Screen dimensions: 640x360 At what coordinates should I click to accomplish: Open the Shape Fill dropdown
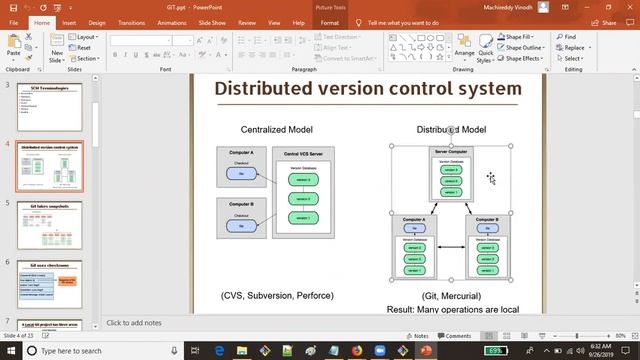point(516,37)
